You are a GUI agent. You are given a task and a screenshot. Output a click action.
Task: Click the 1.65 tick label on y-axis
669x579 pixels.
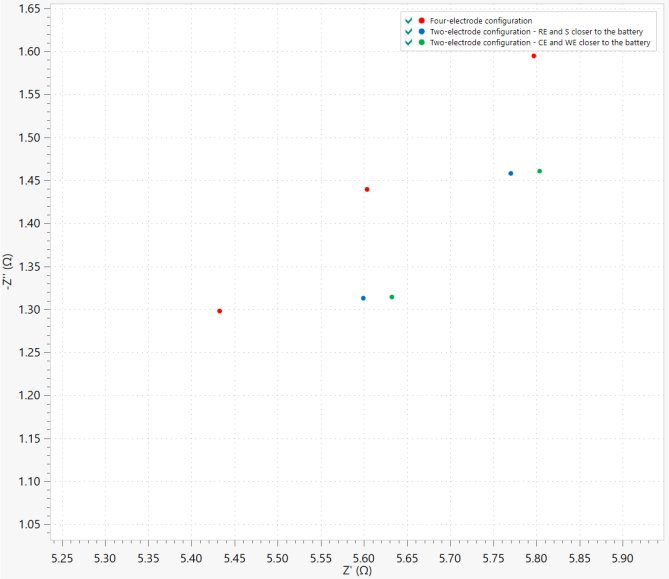point(26,8)
